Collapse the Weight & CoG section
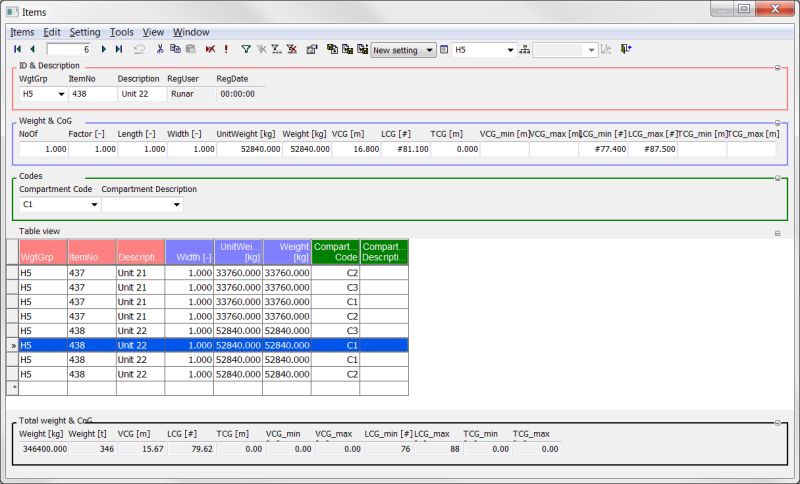 778,123
